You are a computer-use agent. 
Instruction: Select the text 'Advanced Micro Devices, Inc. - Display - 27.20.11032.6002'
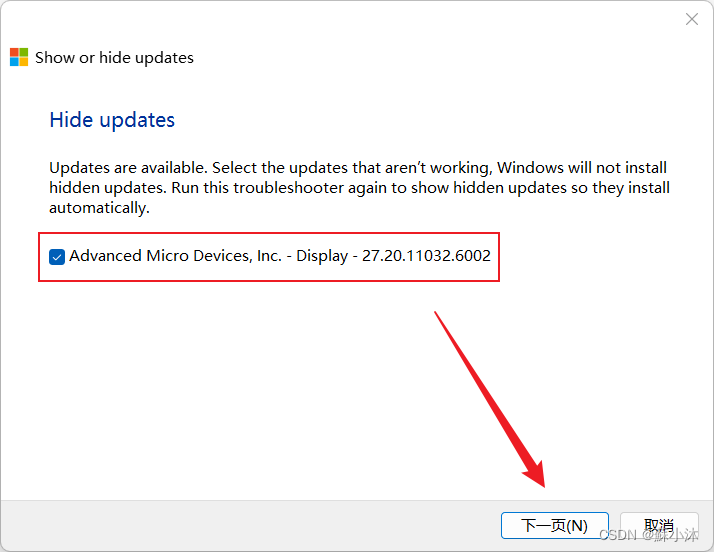pyautogui.click(x=280, y=256)
